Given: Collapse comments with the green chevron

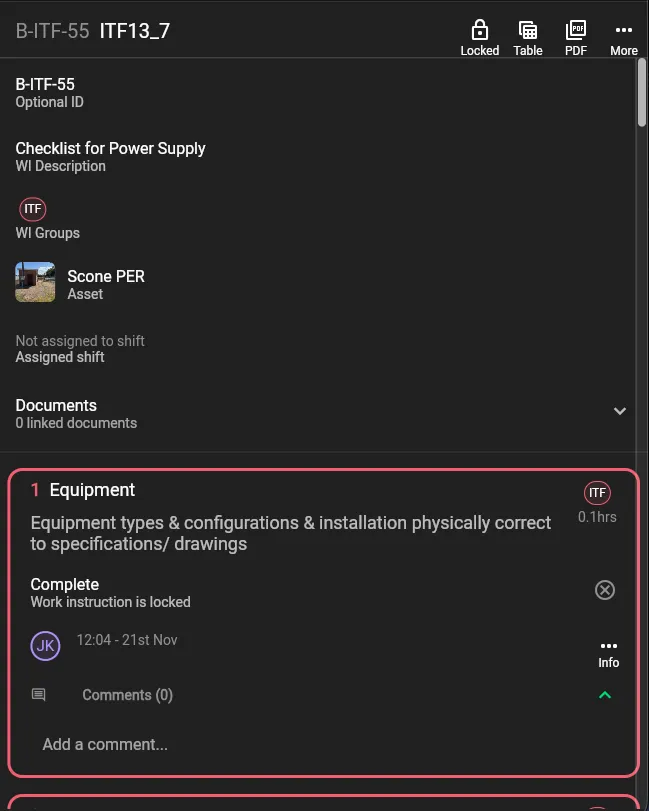Looking at the screenshot, I should 604,695.
